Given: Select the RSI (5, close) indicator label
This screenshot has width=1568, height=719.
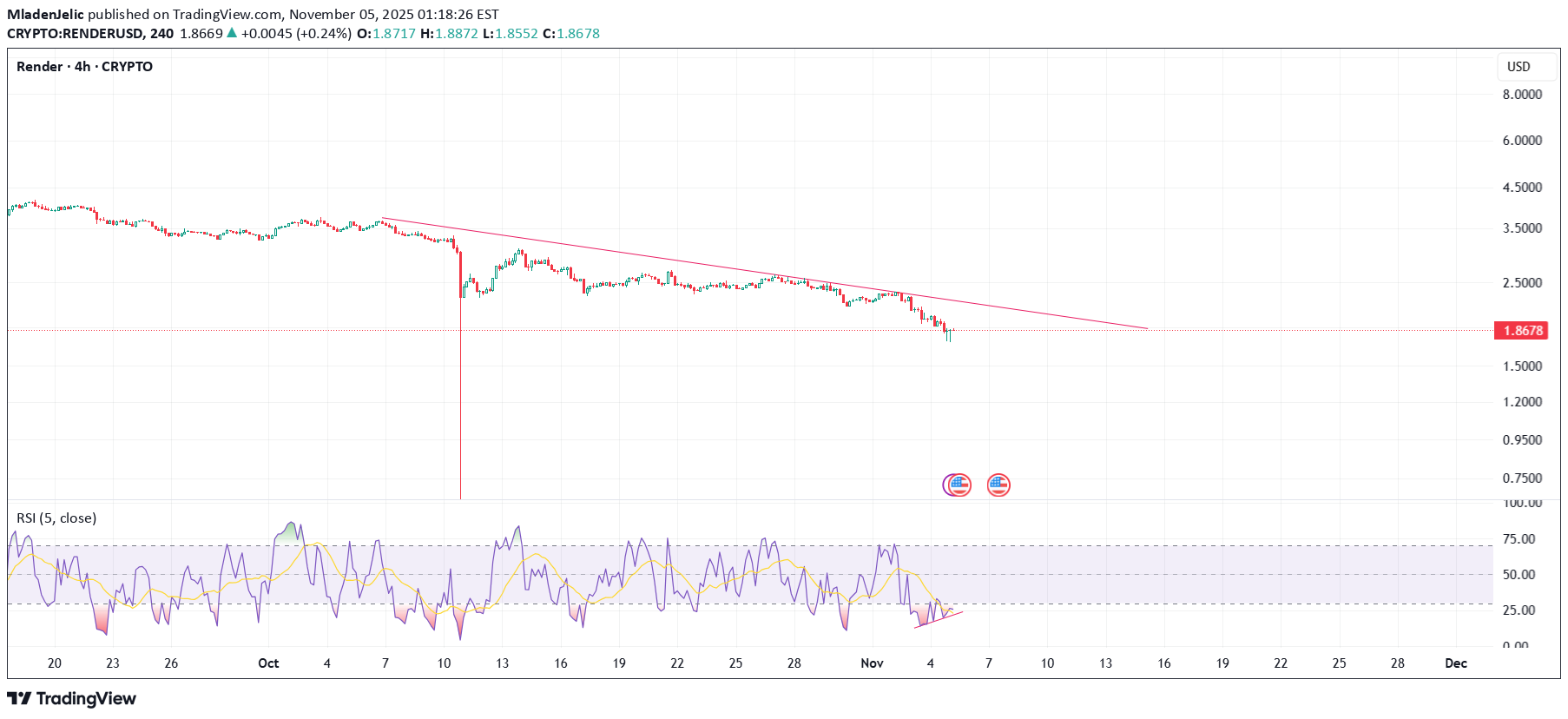Looking at the screenshot, I should click(56, 518).
